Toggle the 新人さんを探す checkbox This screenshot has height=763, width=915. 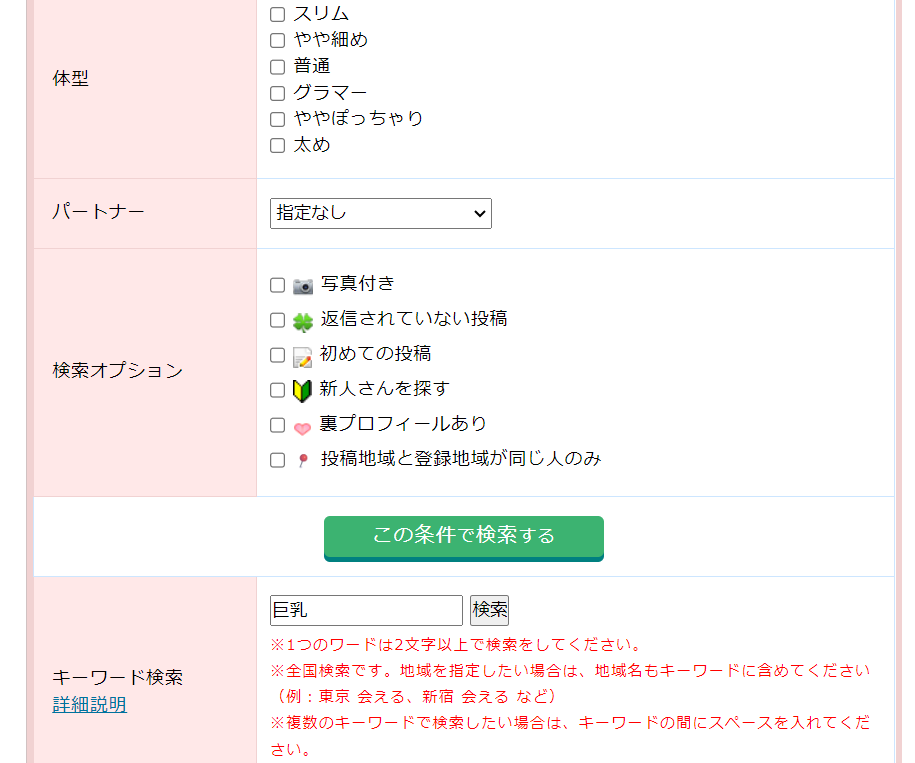278,390
